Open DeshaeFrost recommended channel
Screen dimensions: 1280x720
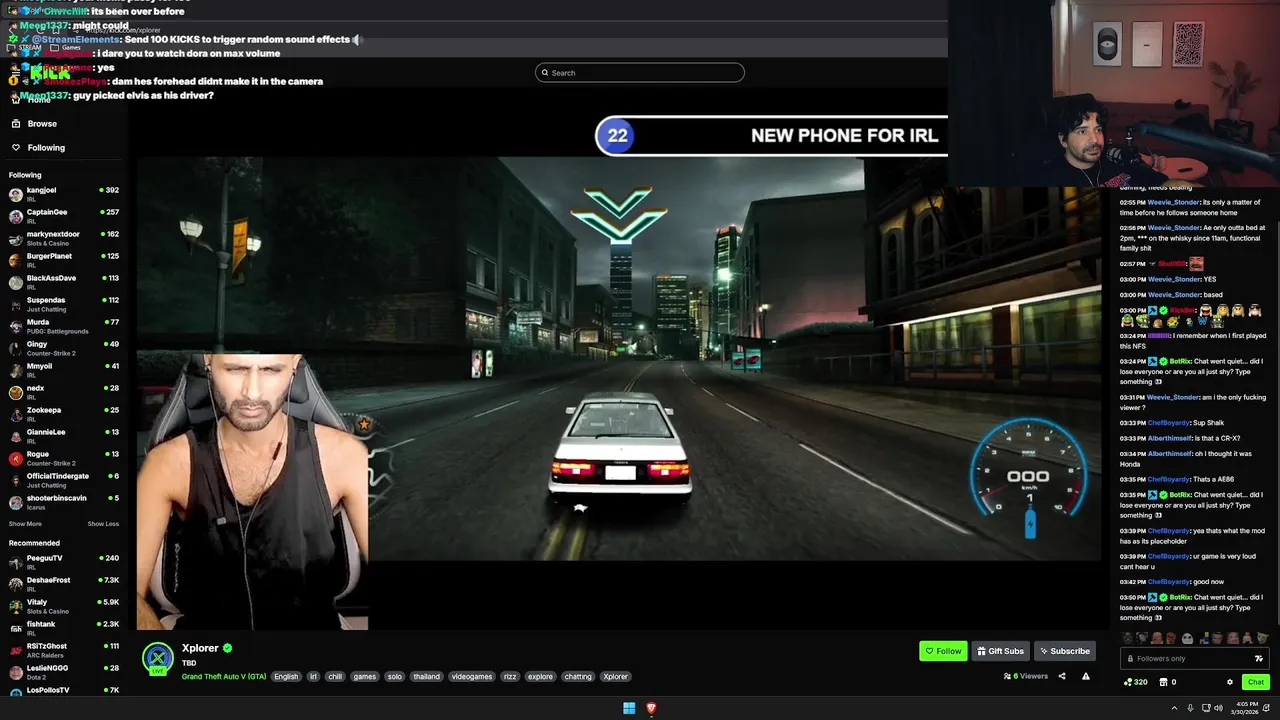click(64, 584)
